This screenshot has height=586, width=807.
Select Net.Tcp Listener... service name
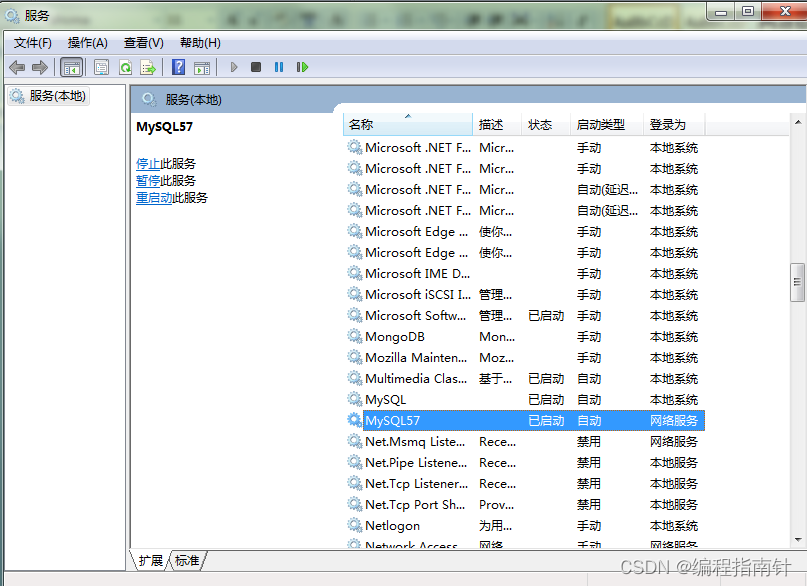coord(416,484)
